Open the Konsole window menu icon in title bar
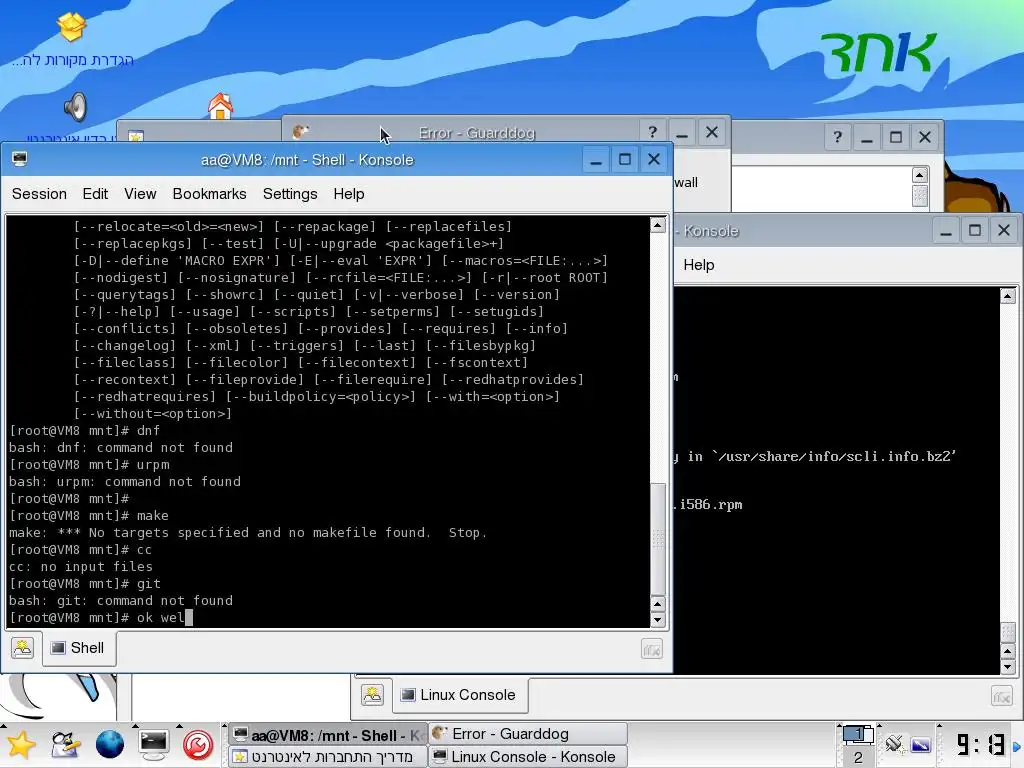1024x768 pixels. [20, 159]
